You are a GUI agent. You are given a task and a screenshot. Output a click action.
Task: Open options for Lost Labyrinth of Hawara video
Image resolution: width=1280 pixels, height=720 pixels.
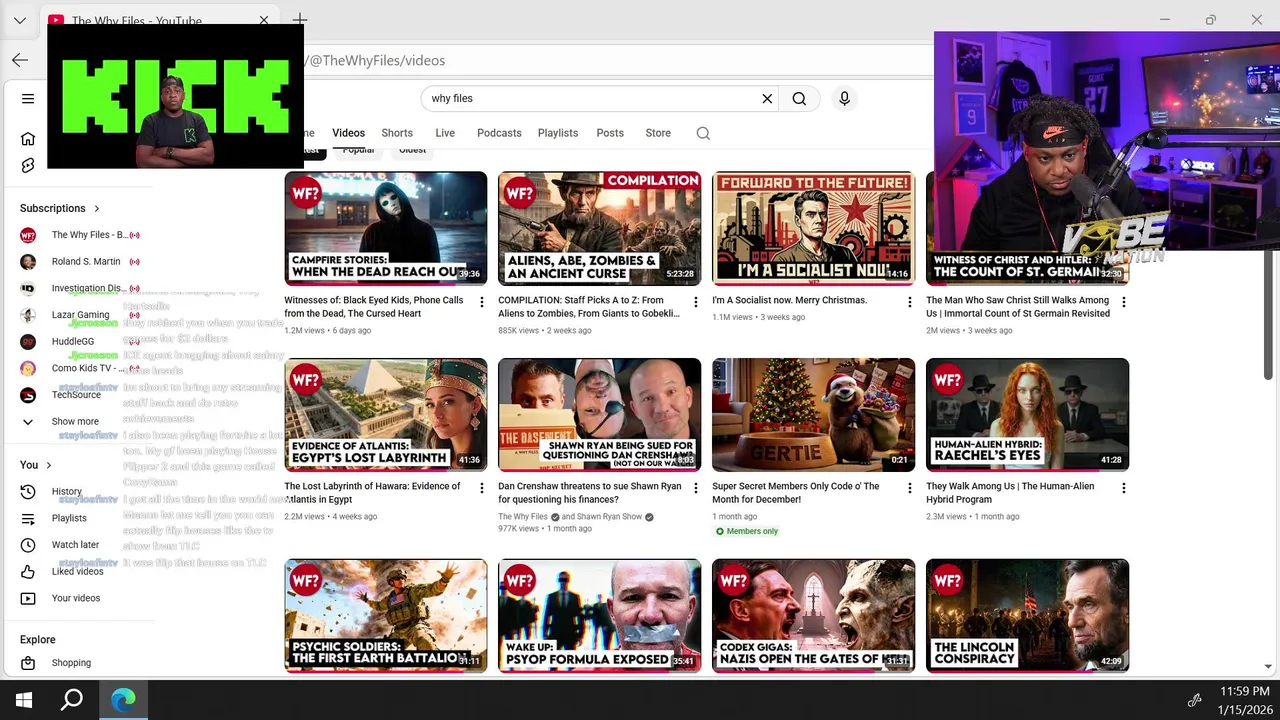482,488
